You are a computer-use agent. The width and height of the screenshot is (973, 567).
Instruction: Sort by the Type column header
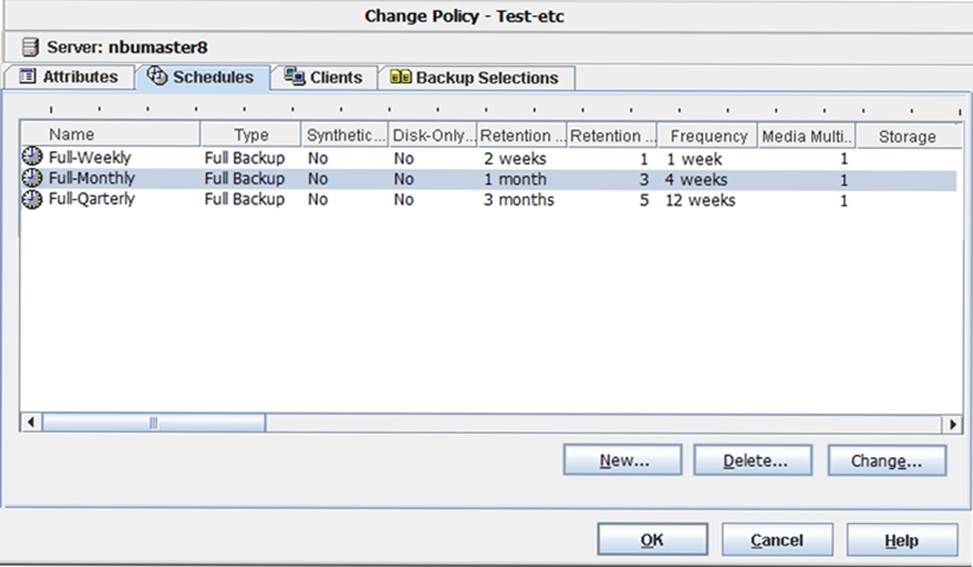[x=251, y=135]
